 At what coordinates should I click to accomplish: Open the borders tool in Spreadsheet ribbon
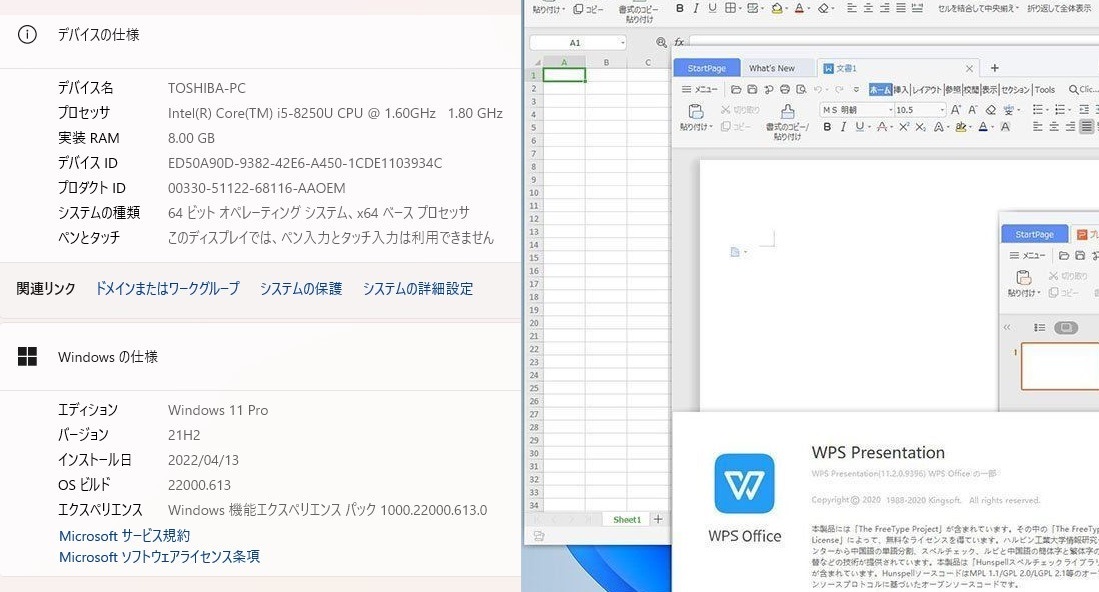point(730,8)
